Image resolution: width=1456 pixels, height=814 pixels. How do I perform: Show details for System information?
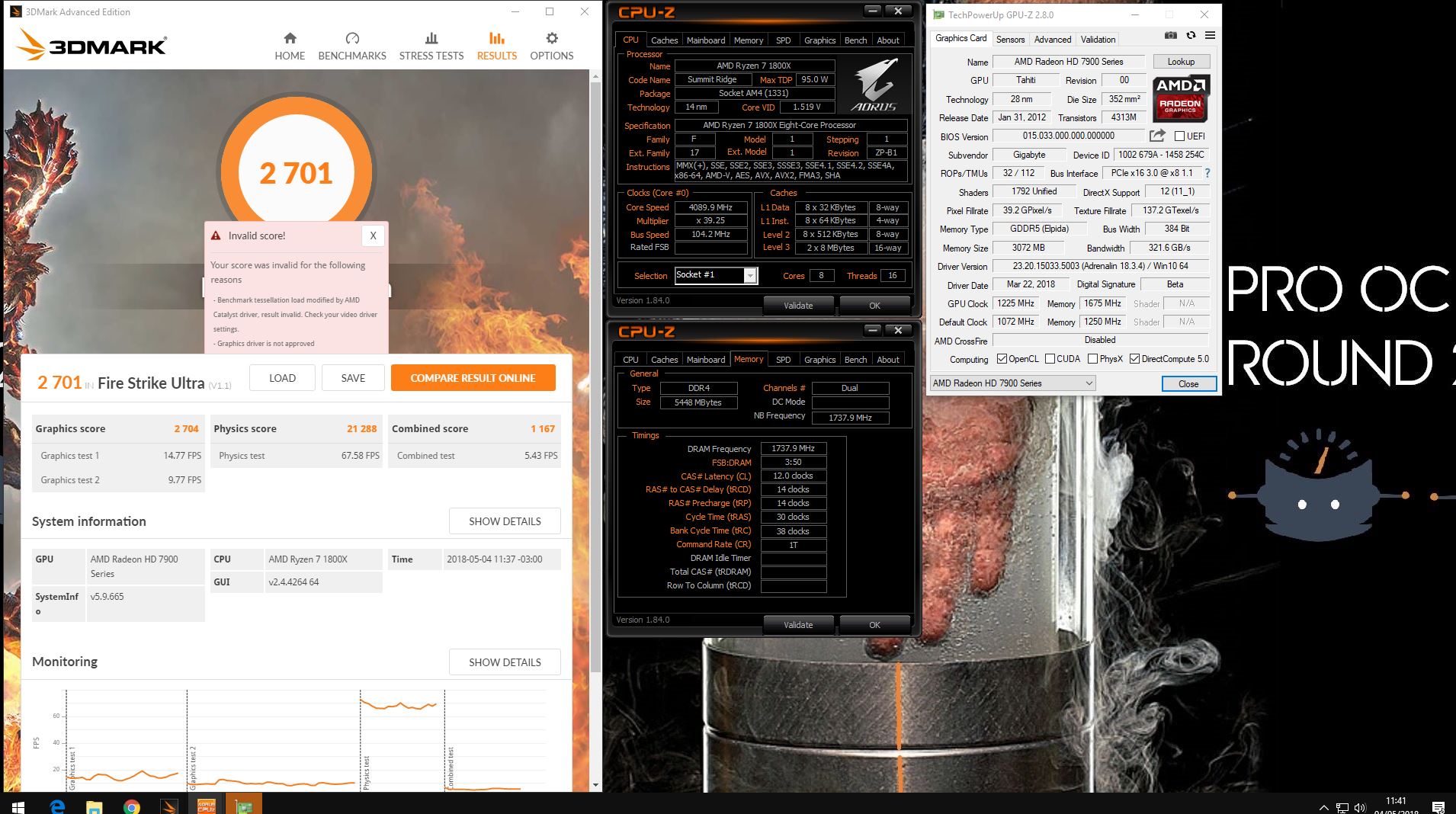point(505,521)
